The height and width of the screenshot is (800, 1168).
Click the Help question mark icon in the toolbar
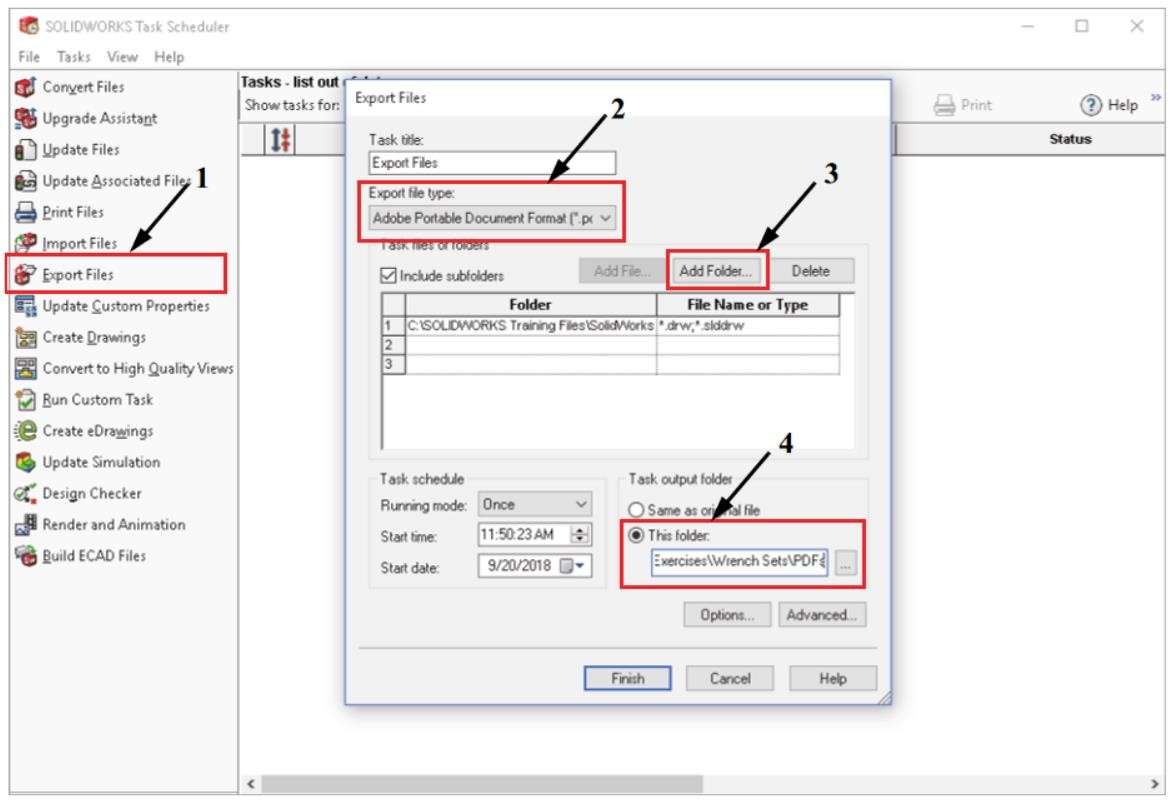[1091, 105]
